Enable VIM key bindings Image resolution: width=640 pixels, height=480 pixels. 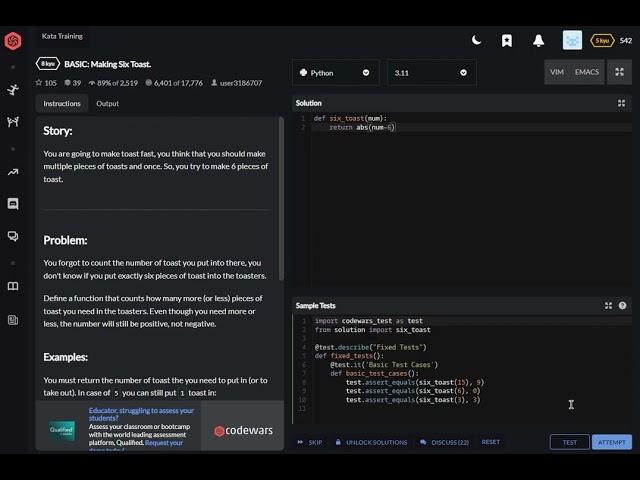click(557, 72)
